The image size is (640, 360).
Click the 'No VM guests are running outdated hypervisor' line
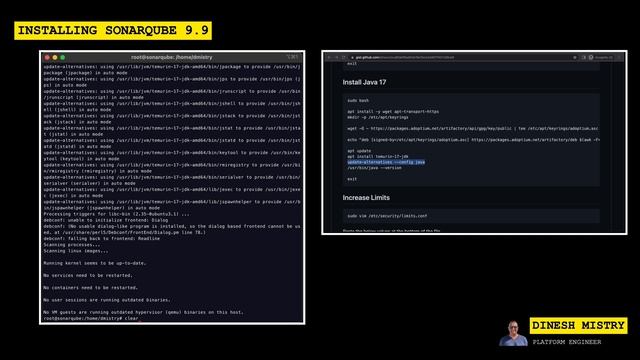[143, 312]
